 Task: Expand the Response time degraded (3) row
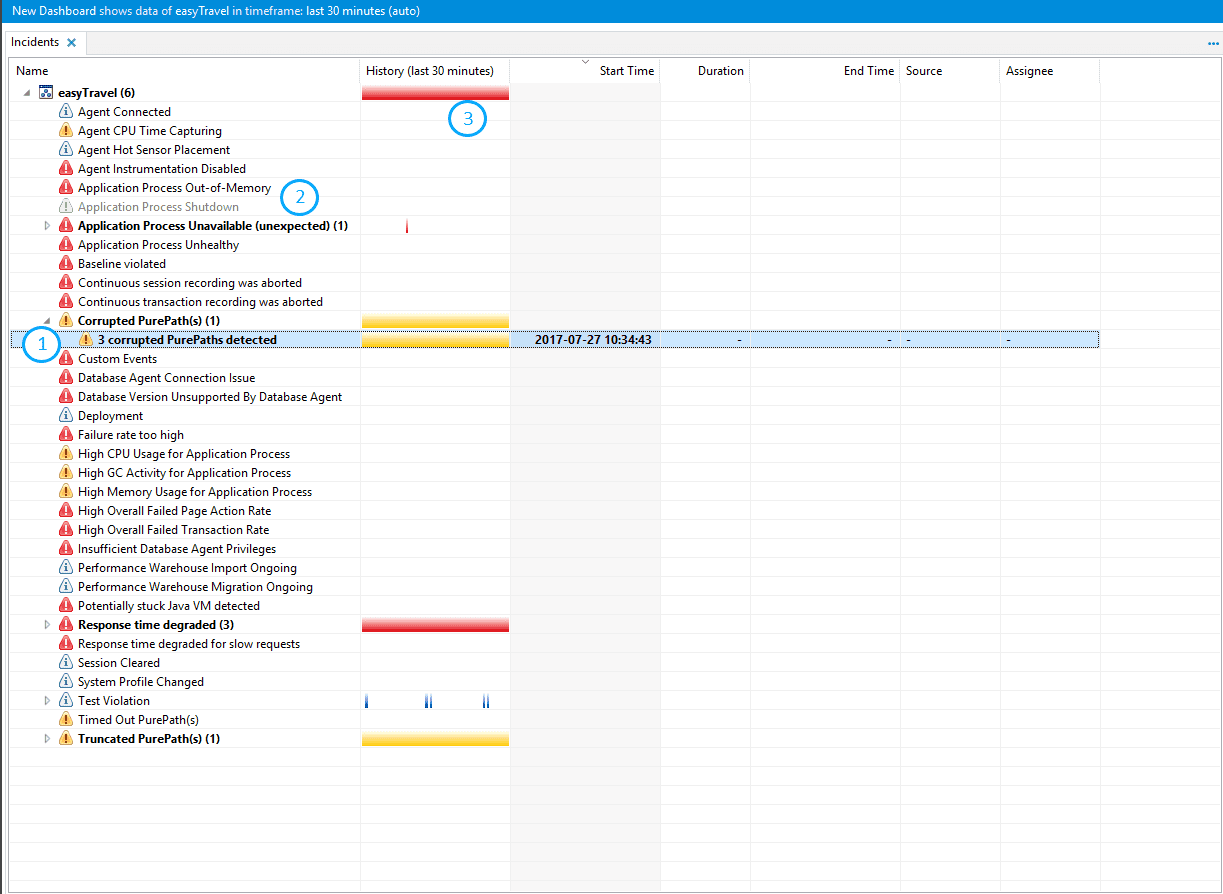(x=47, y=625)
